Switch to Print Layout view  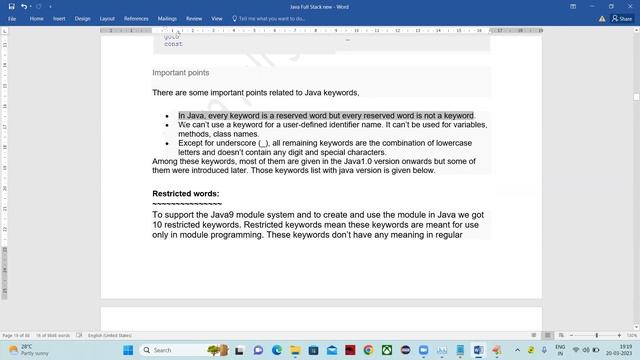click(x=548, y=336)
